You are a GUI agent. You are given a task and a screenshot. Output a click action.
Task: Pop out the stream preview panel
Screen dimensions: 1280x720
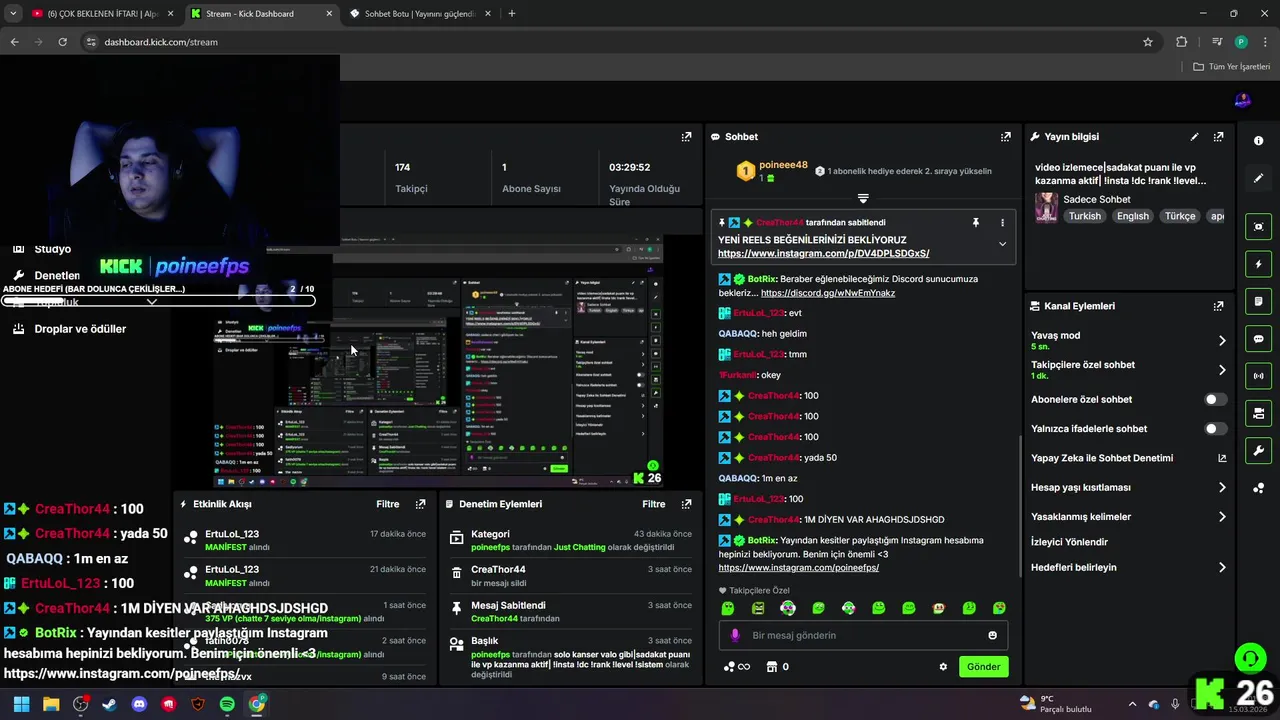coord(686,137)
